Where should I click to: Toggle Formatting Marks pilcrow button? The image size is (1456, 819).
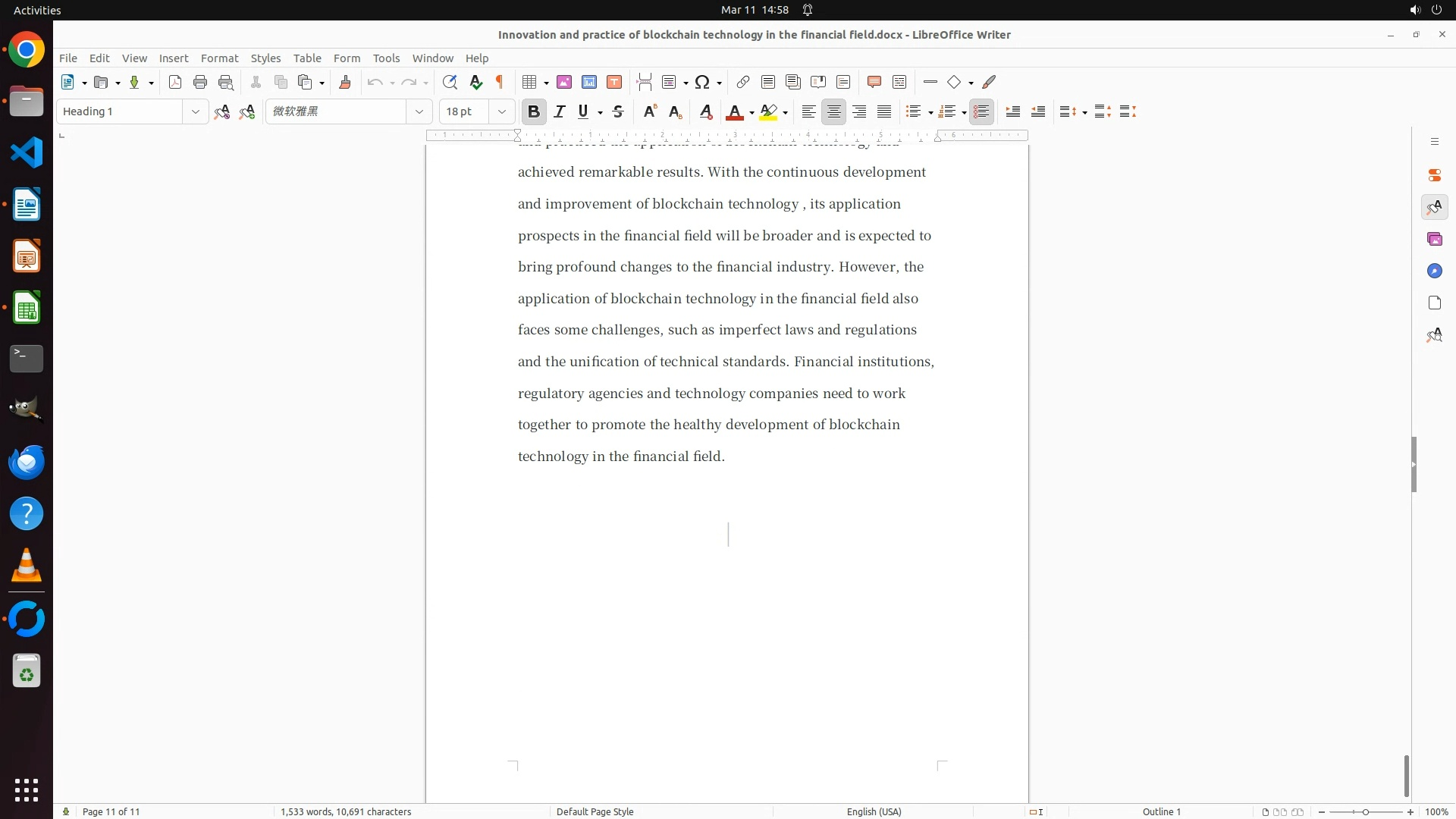tap(500, 83)
